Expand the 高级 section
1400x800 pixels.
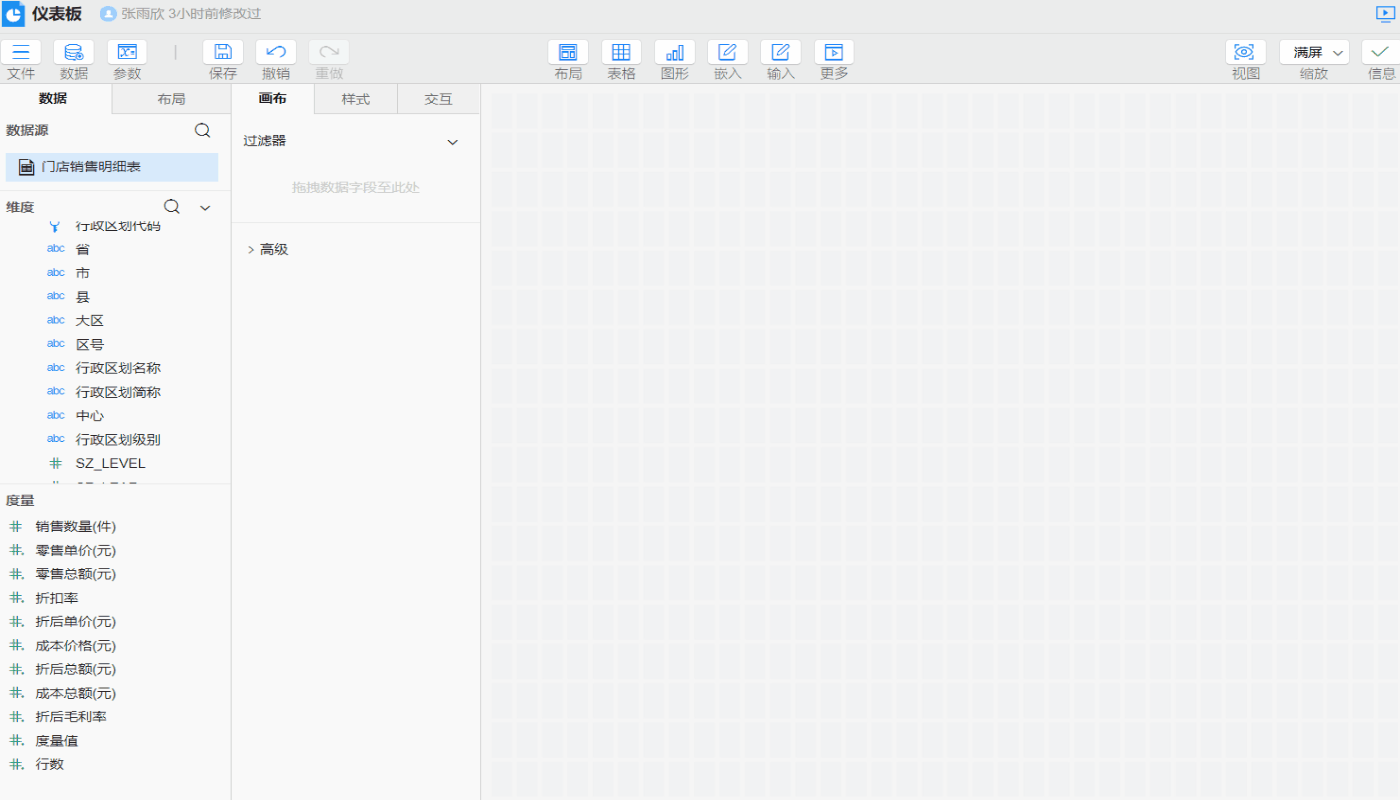pos(251,250)
